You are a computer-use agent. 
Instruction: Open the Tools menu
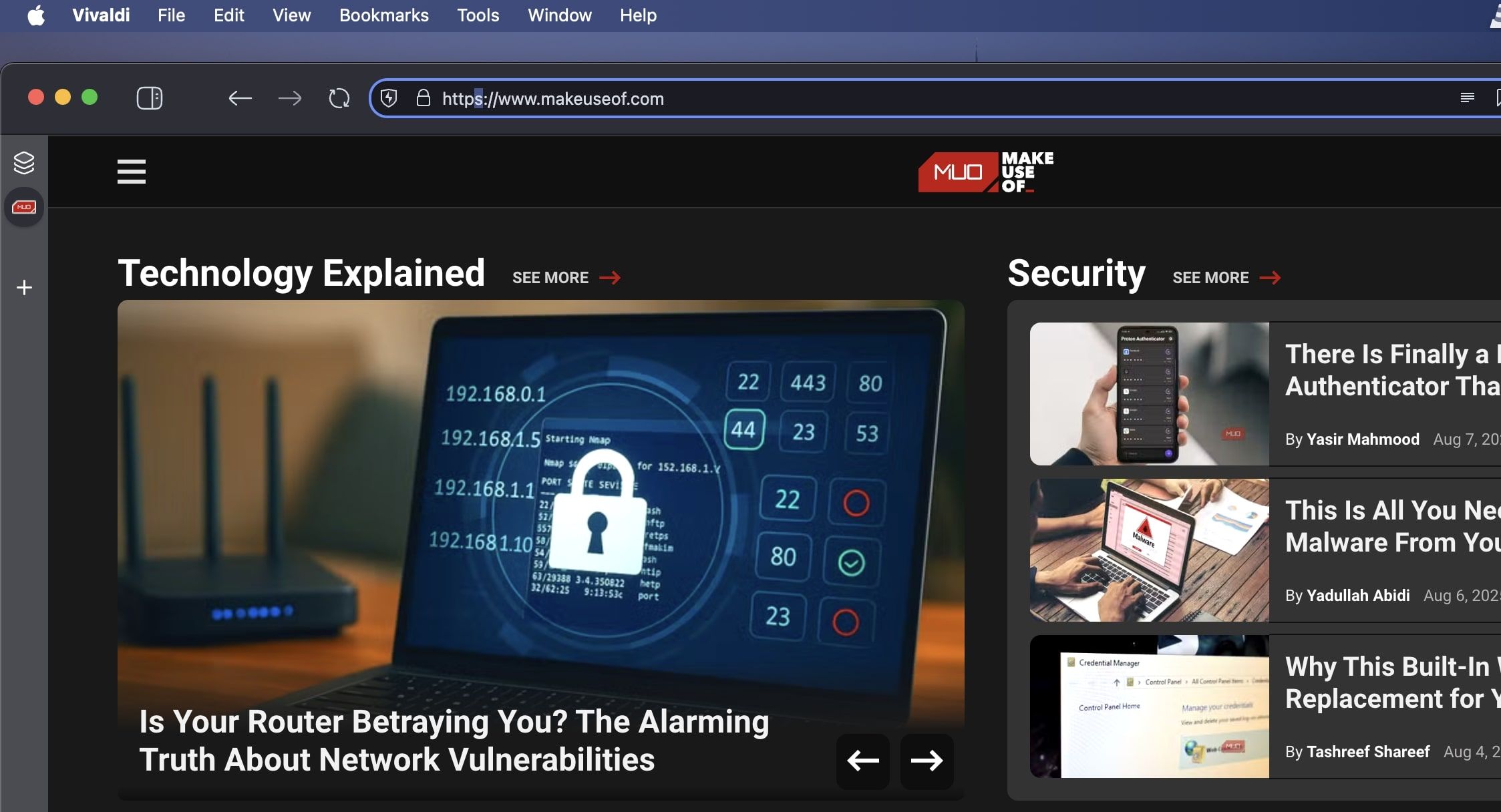click(x=478, y=15)
